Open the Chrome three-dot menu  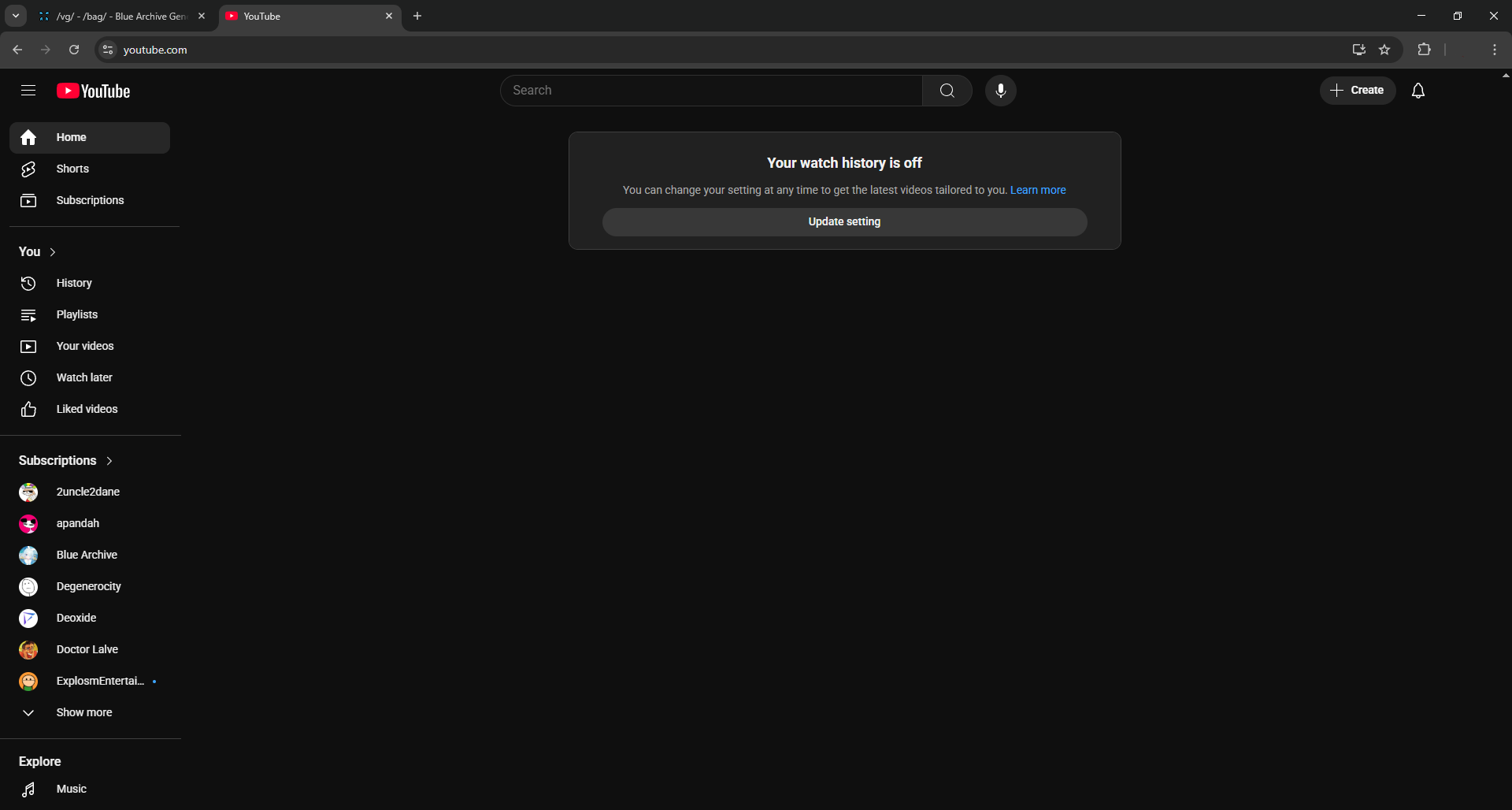click(1495, 50)
